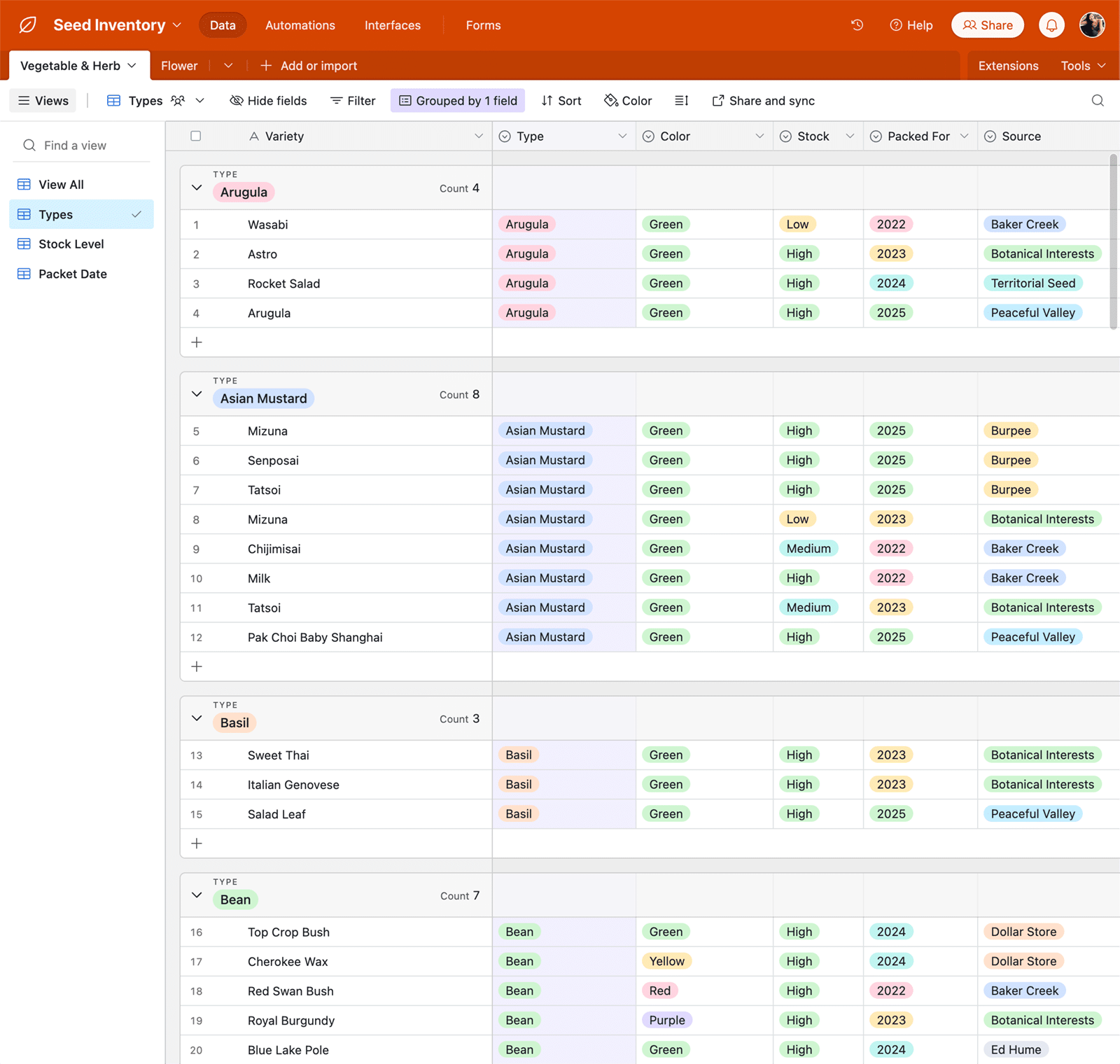Click the Color paint bucket option
The image size is (1120, 1064).
(628, 101)
